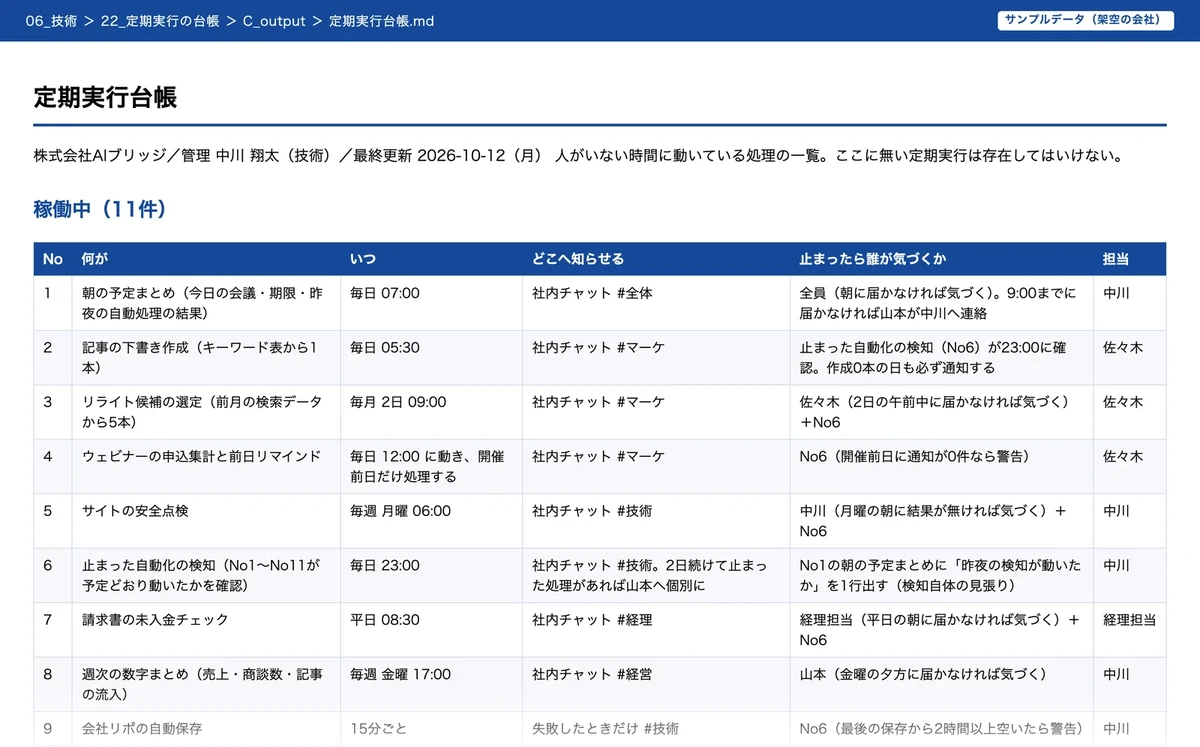Open the 06_技術 breadcrumb folder

(x=51, y=21)
